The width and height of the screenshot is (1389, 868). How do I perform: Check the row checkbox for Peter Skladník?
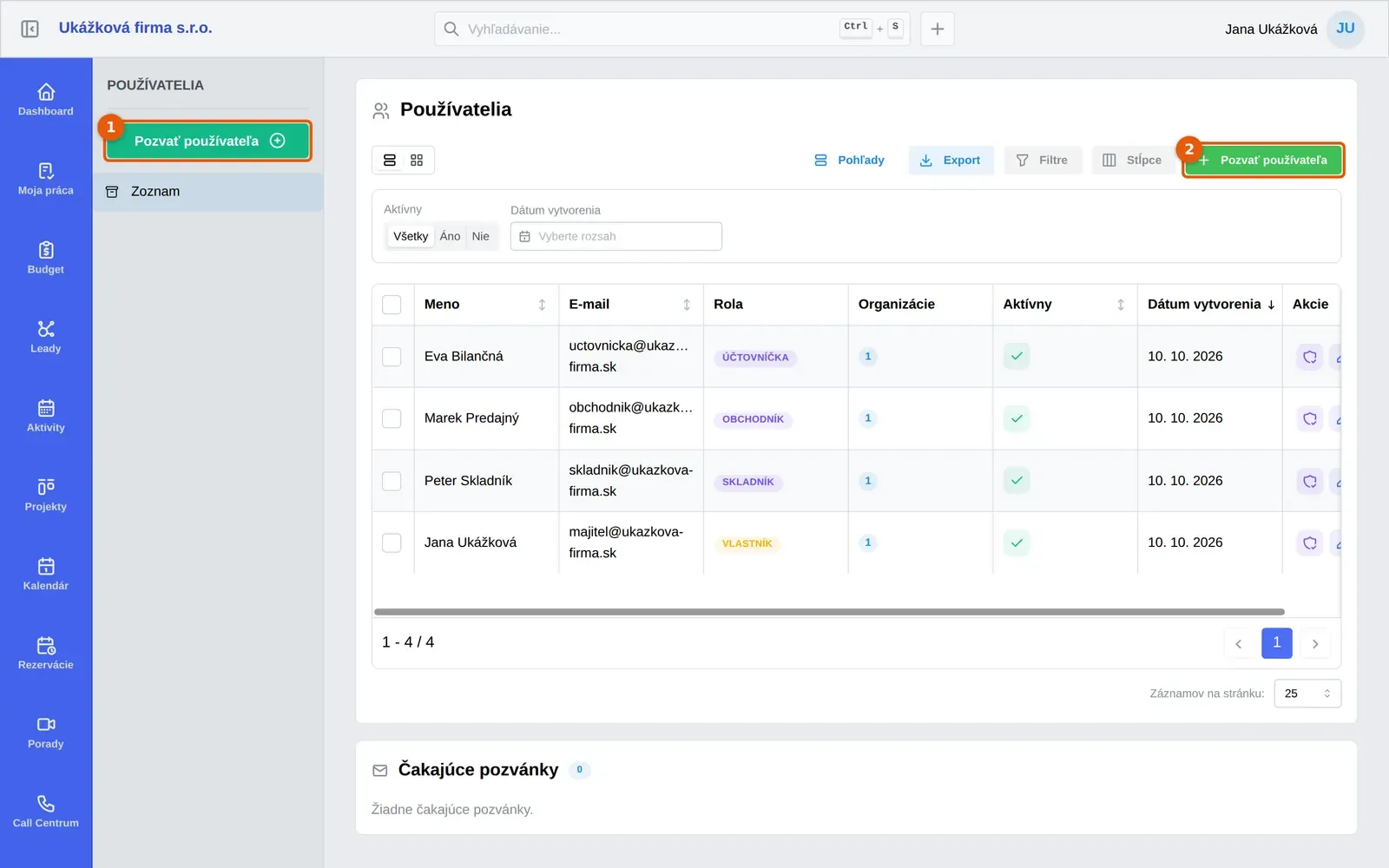[392, 481]
